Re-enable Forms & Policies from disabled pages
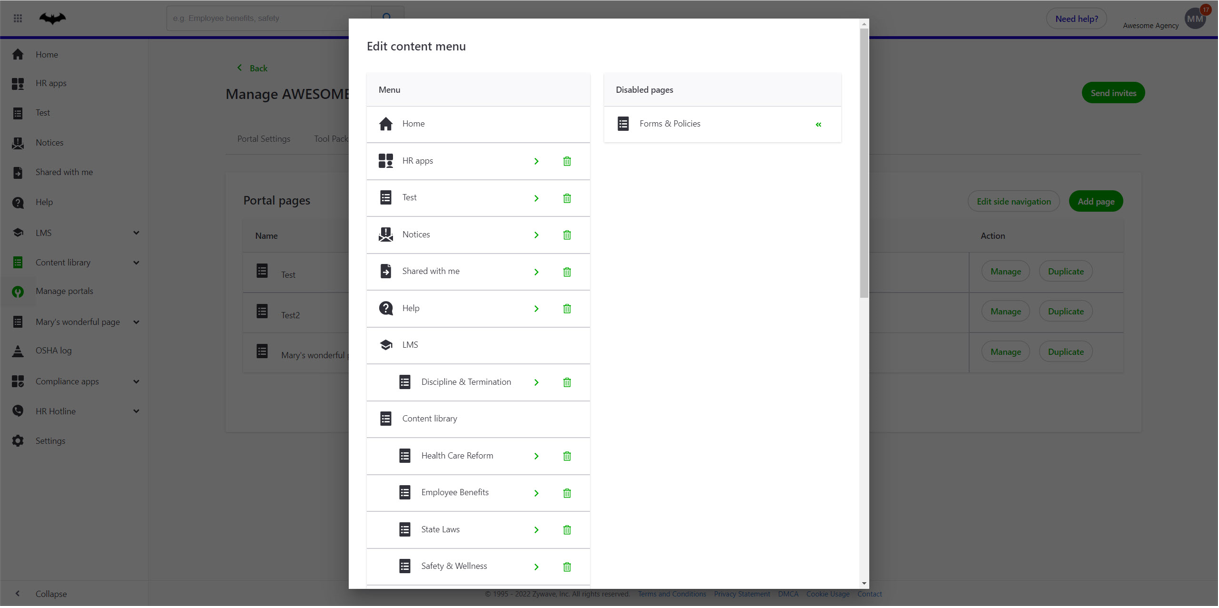The height and width of the screenshot is (608, 1219). tap(818, 124)
